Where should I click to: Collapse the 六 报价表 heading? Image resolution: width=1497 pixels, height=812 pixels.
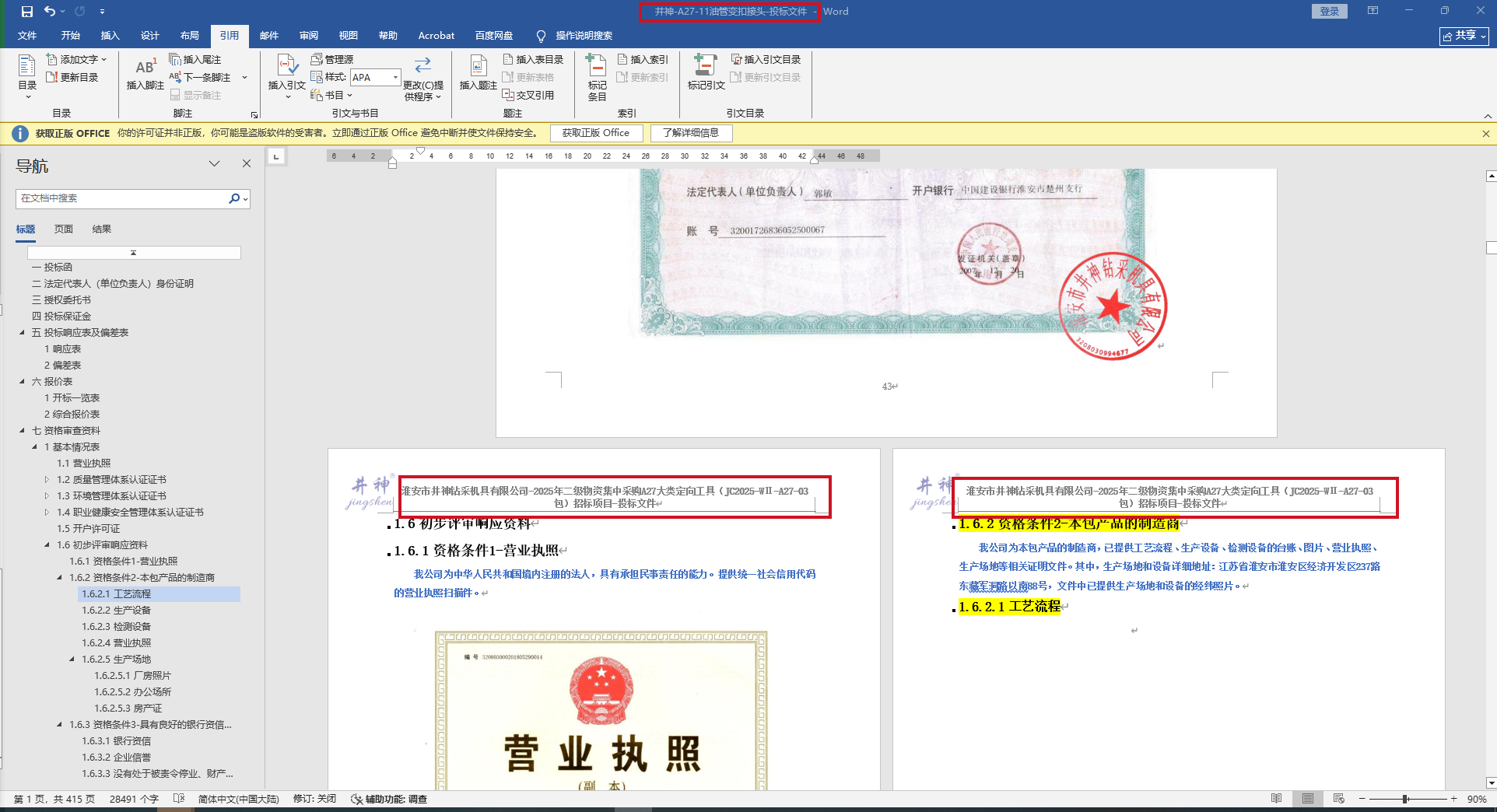tap(22, 381)
